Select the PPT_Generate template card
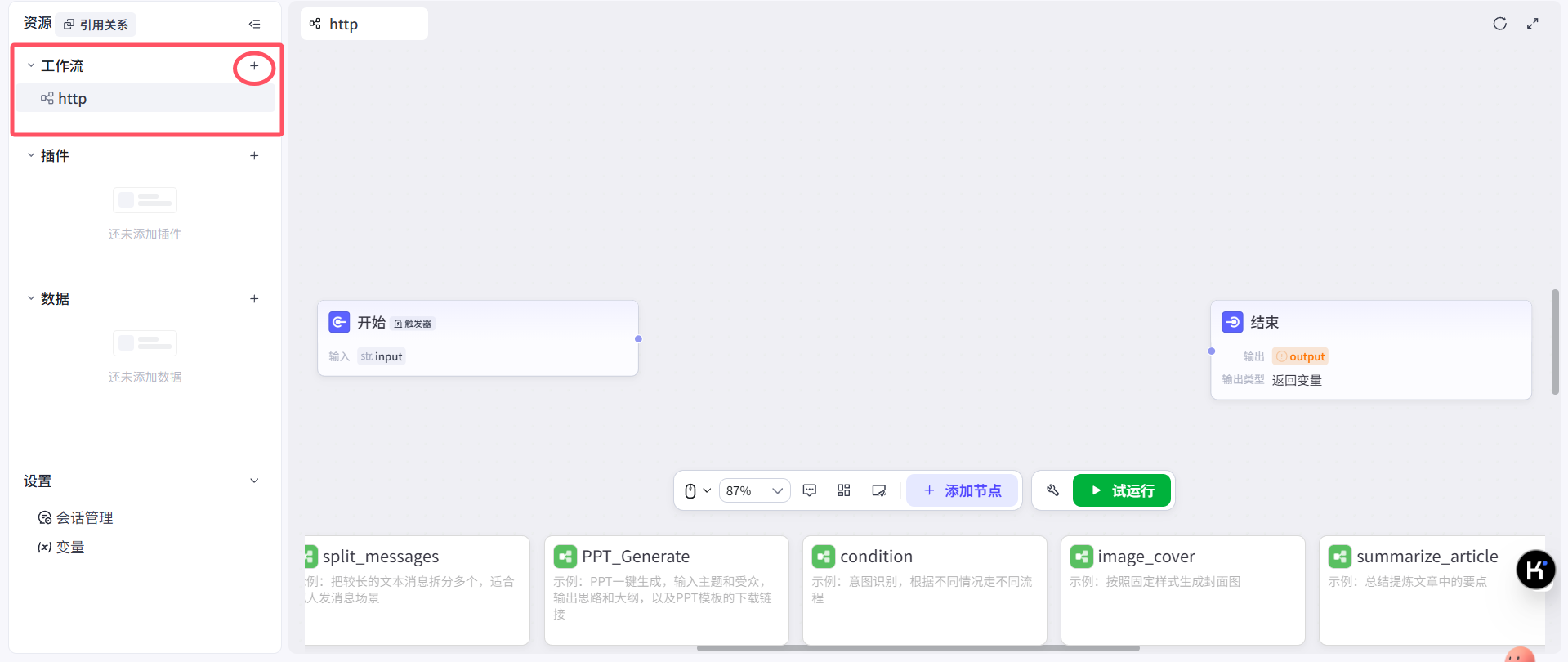The width and height of the screenshot is (1568, 662). tap(666, 589)
